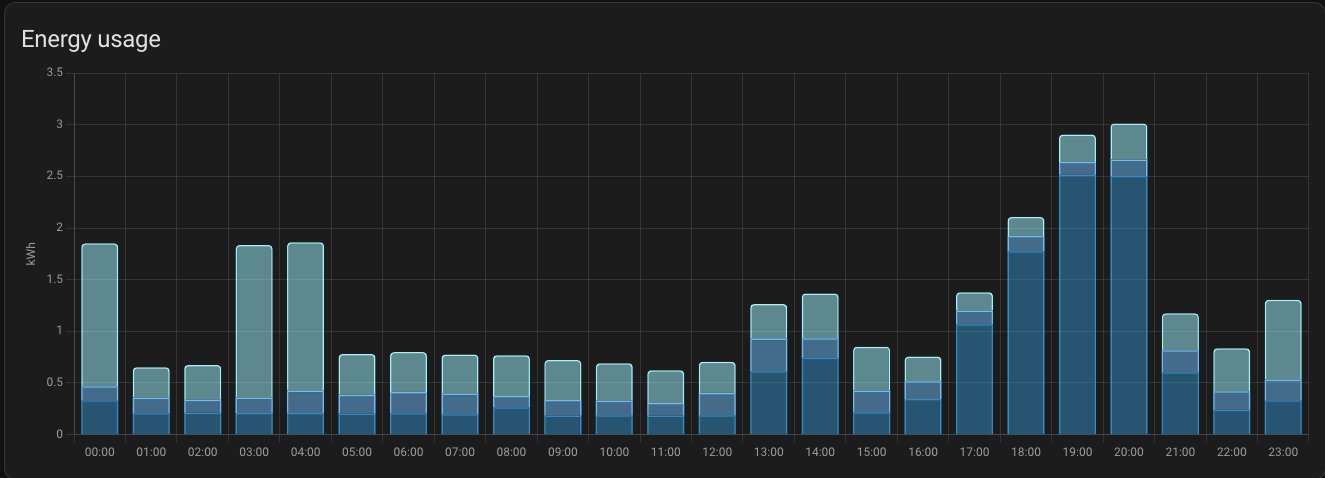Image resolution: width=1325 pixels, height=478 pixels.
Task: Click the teal top of the 11:00 bar
Action: (665, 387)
